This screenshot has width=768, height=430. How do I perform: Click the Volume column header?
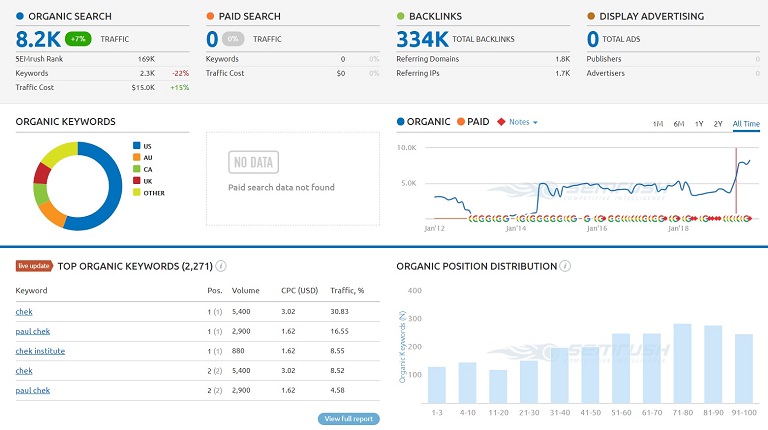[x=245, y=290]
